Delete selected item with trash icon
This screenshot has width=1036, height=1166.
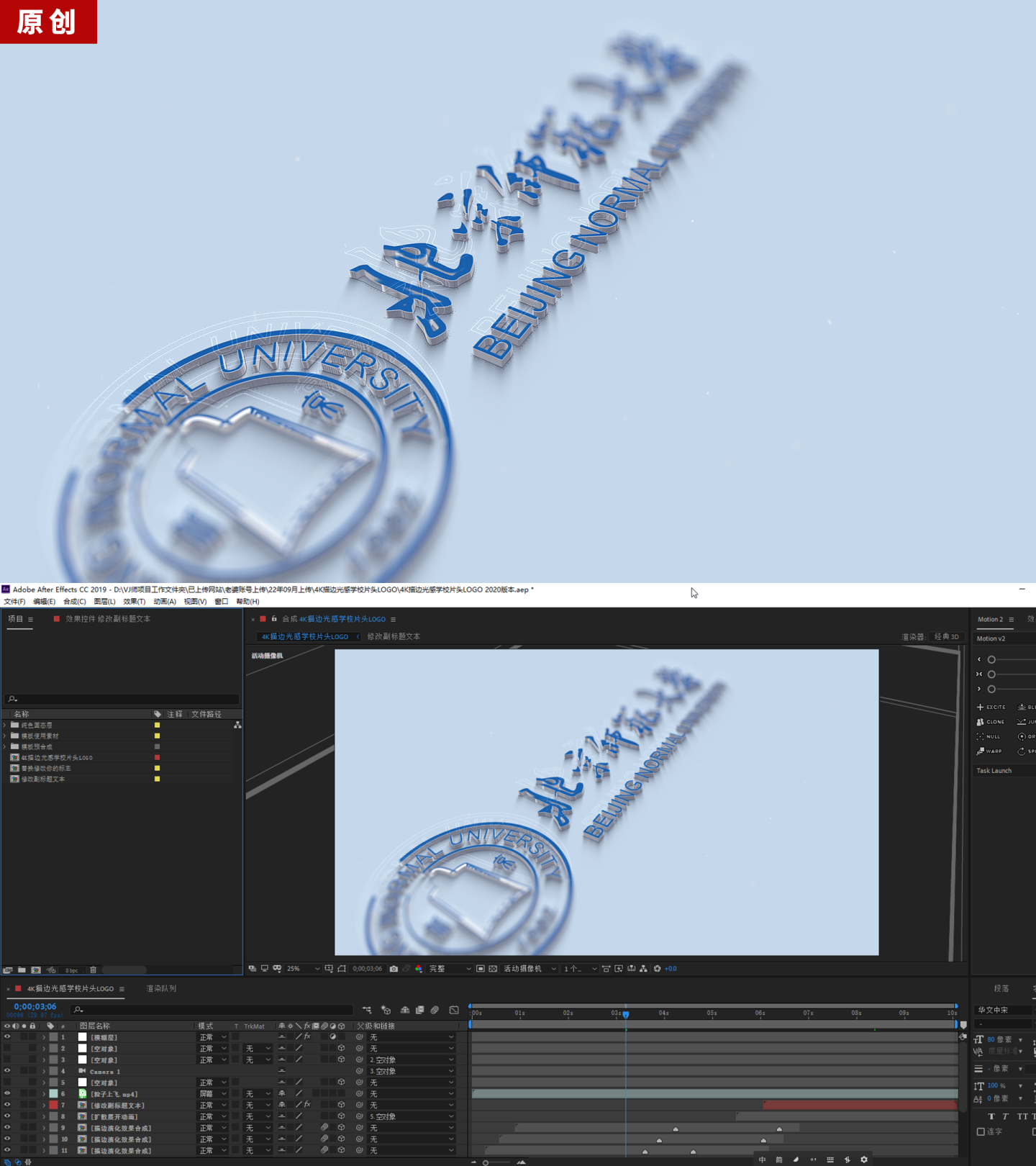coord(93,970)
